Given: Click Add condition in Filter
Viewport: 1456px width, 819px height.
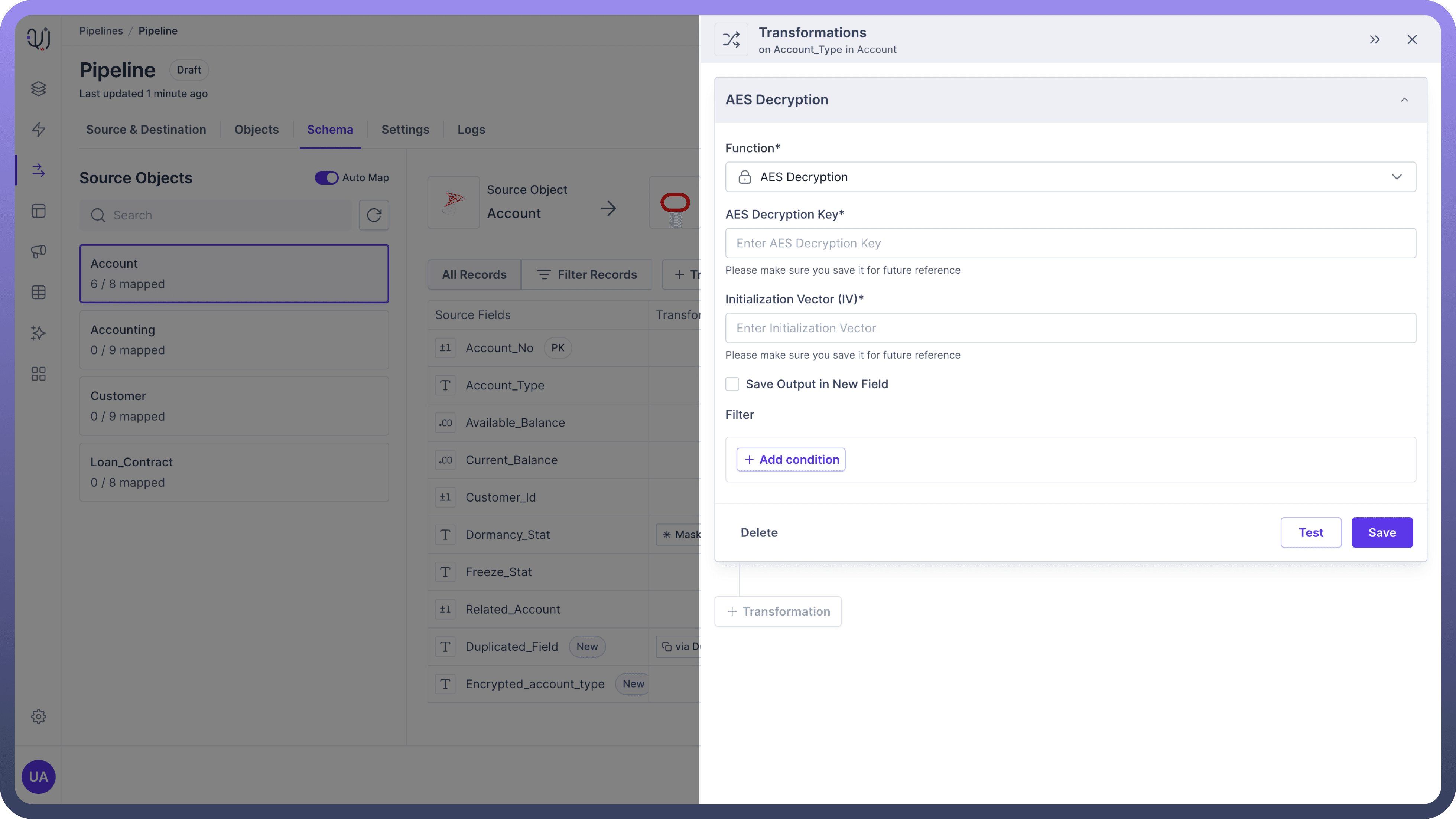Looking at the screenshot, I should [x=791, y=459].
